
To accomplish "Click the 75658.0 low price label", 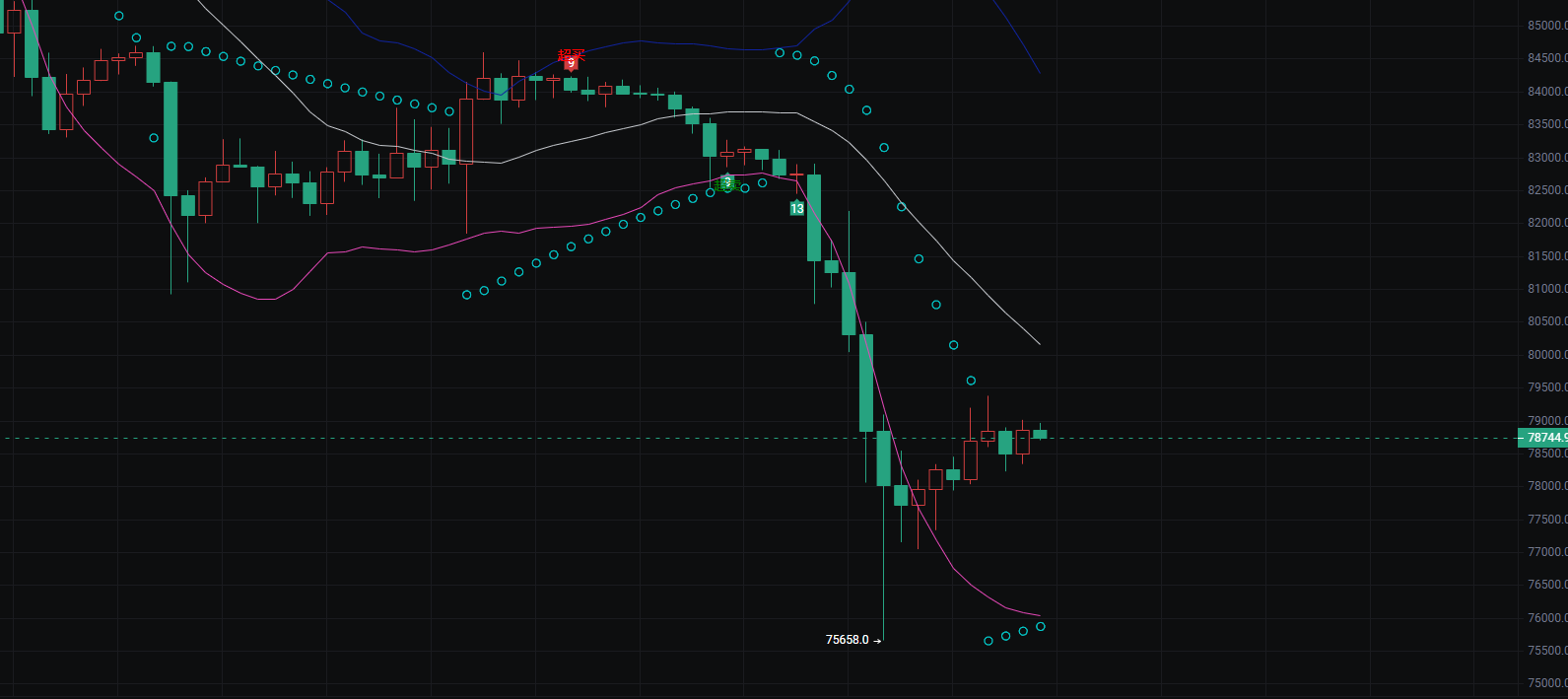I will pyautogui.click(x=848, y=640).
